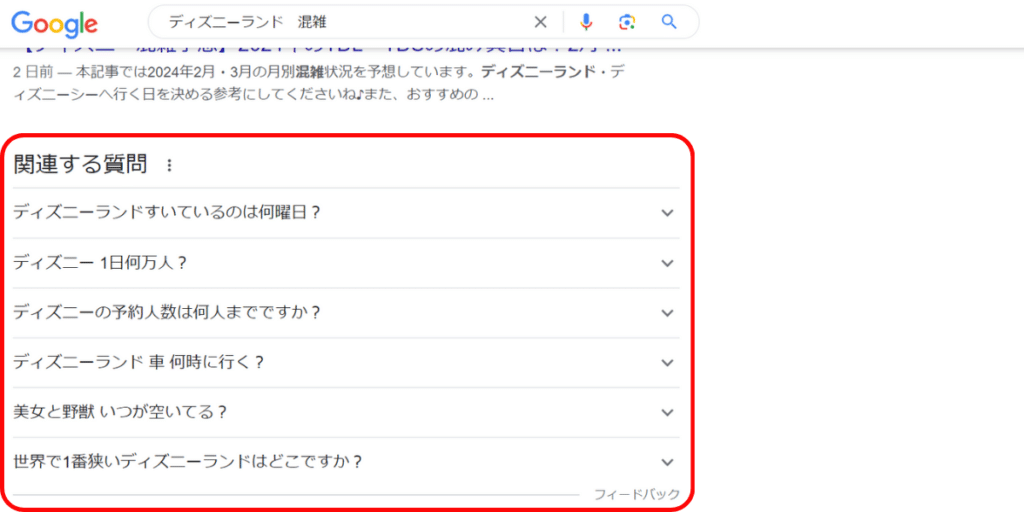Click the フィードバック link
Viewport: 1024px width, 512px height.
(637, 494)
